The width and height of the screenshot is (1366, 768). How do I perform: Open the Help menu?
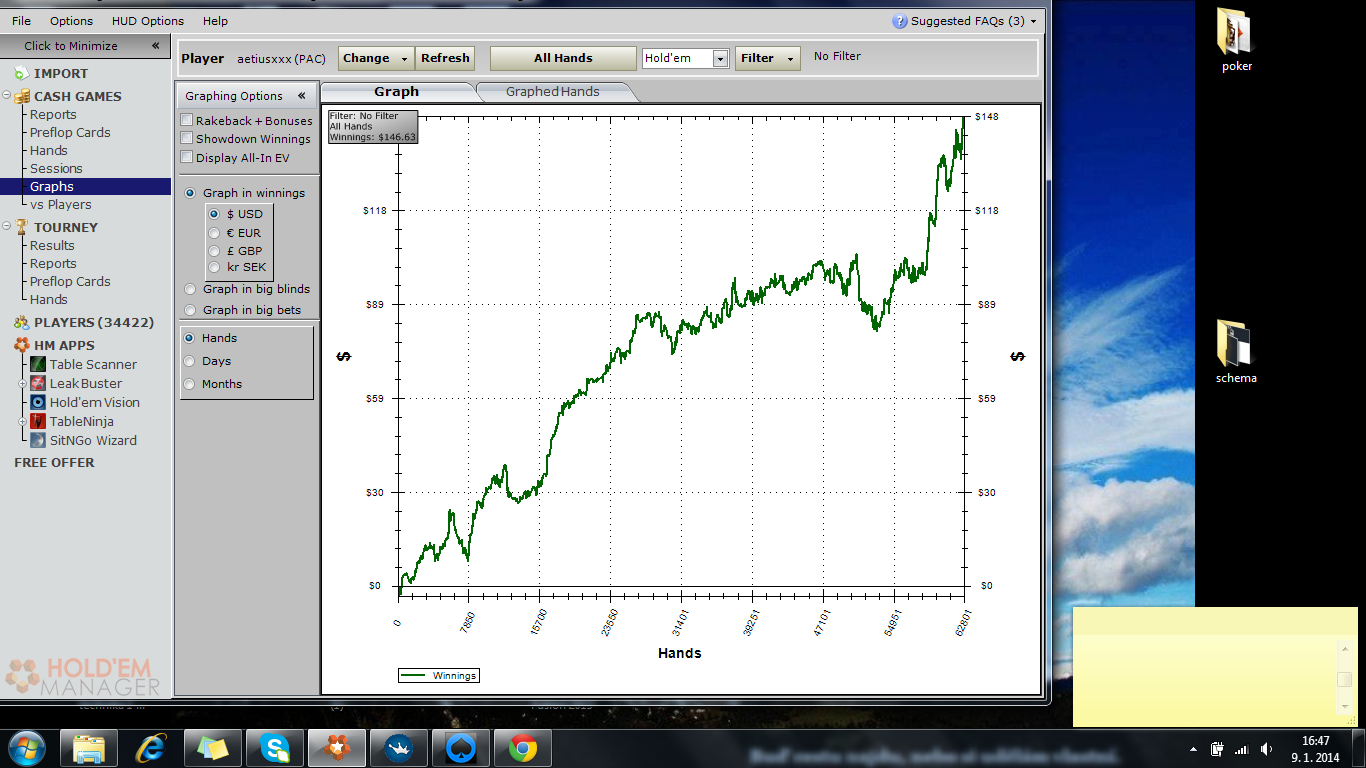[x=215, y=21]
